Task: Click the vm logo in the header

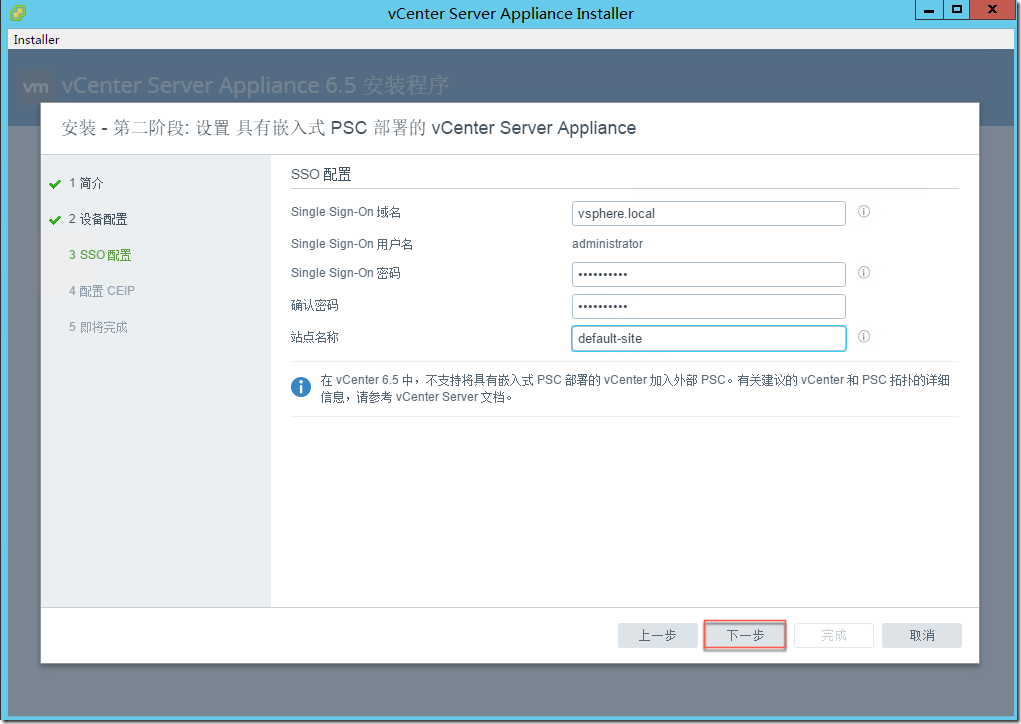Action: 35,87
